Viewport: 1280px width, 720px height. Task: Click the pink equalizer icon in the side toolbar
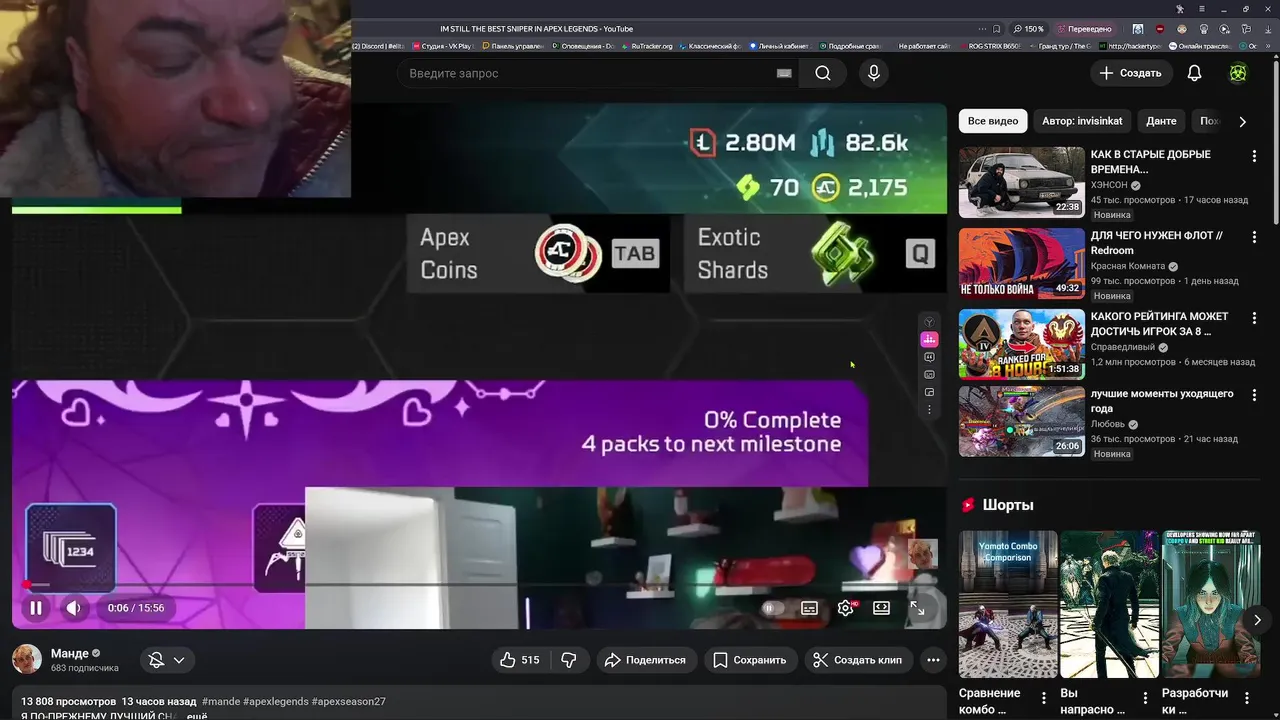pos(929,339)
